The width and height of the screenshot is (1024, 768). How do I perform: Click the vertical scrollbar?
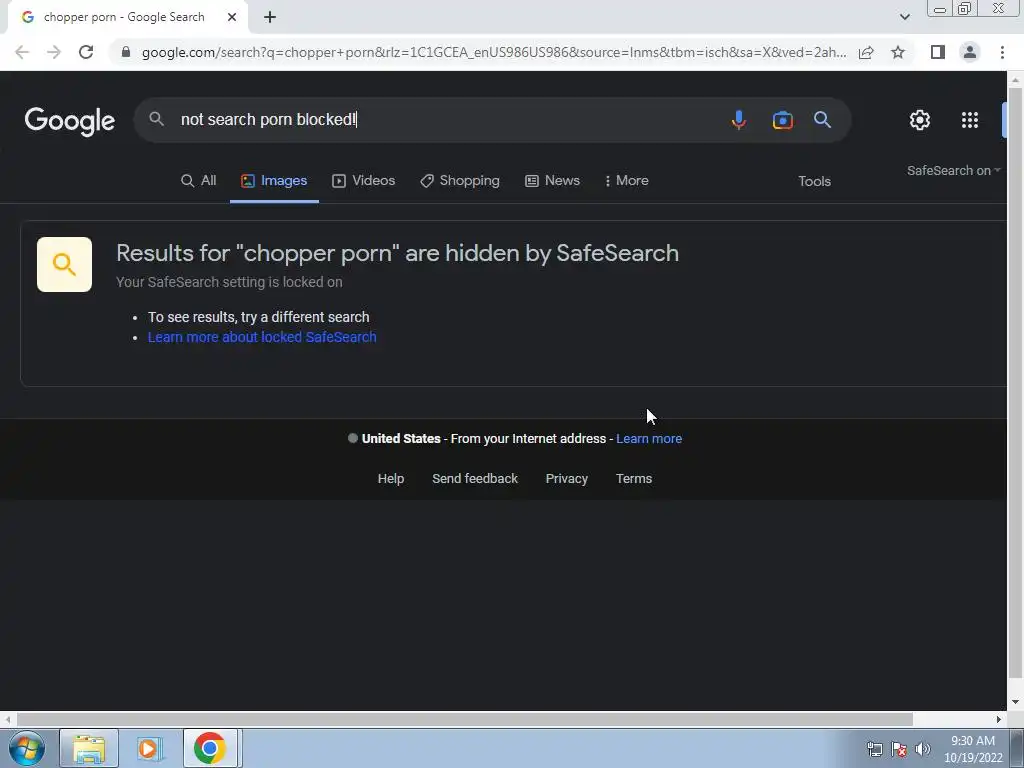coord(1015,385)
